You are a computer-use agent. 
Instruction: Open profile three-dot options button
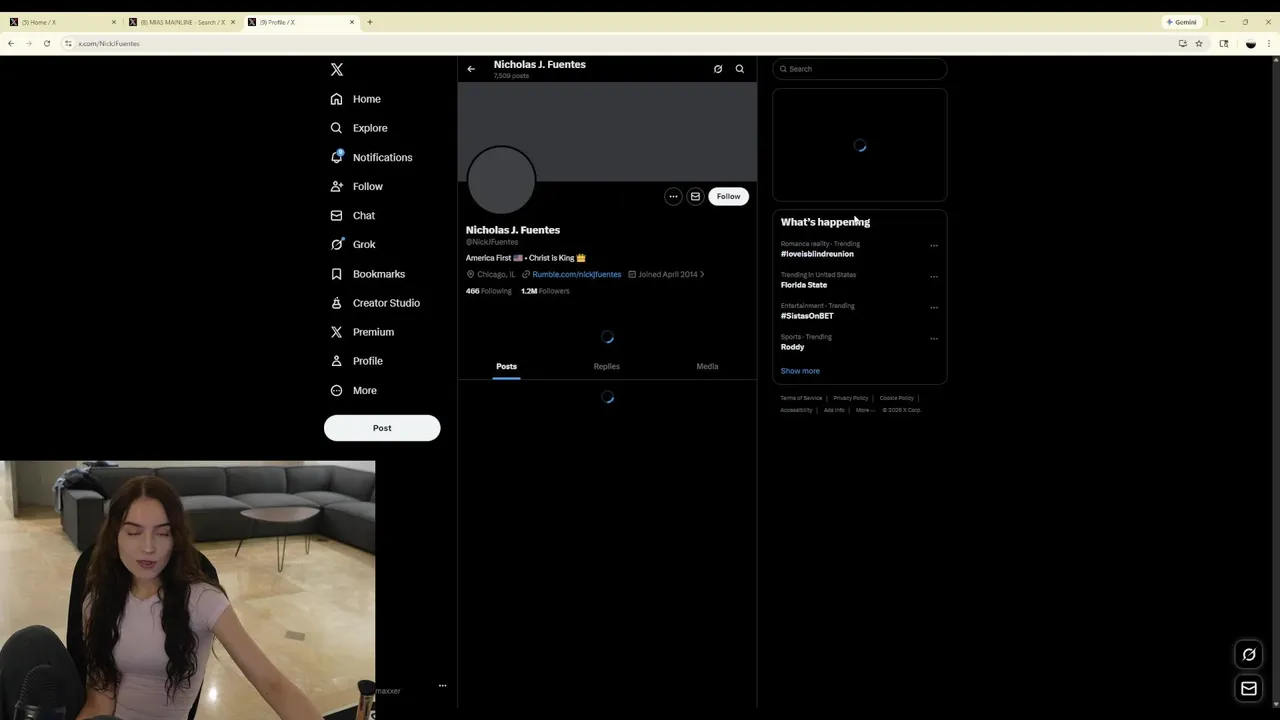tap(673, 196)
